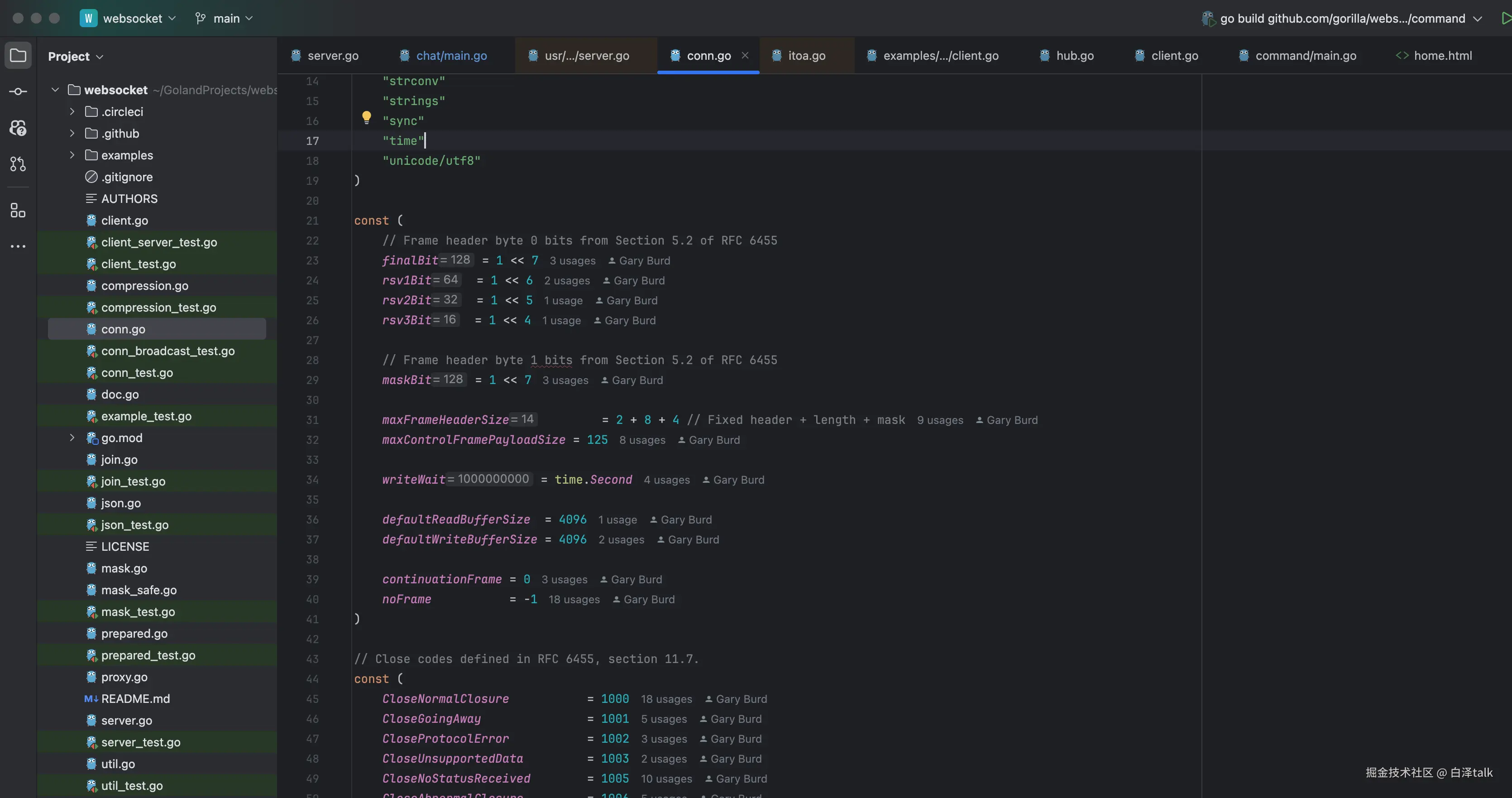Viewport: 1512px width, 798px height.
Task: Click the yellow intention lightbulb on line 16
Action: 366,117
